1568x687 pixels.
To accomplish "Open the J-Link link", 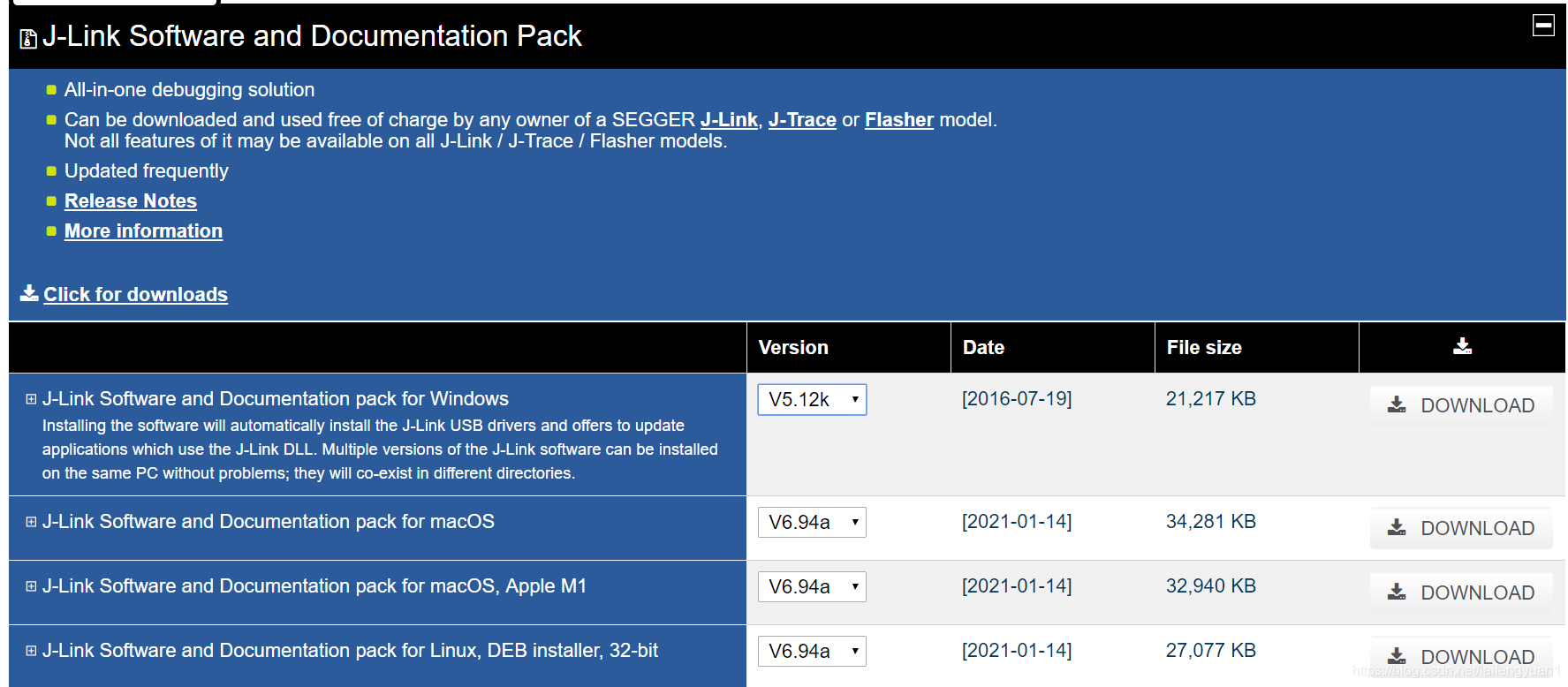I will 729,120.
